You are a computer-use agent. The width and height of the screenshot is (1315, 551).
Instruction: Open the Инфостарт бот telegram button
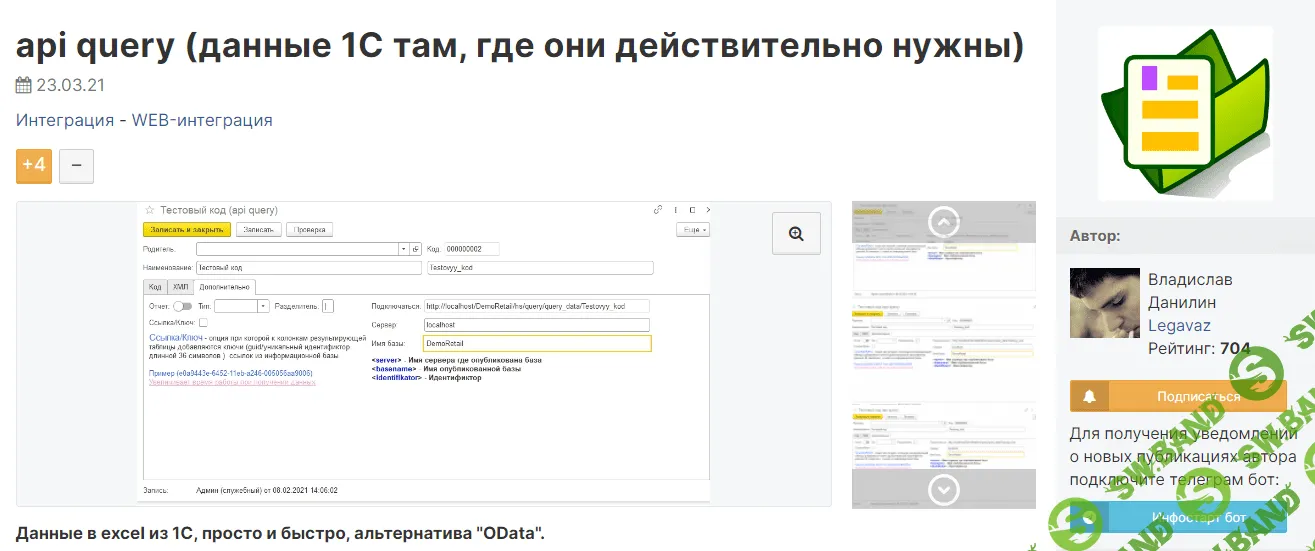pyautogui.click(x=1178, y=517)
